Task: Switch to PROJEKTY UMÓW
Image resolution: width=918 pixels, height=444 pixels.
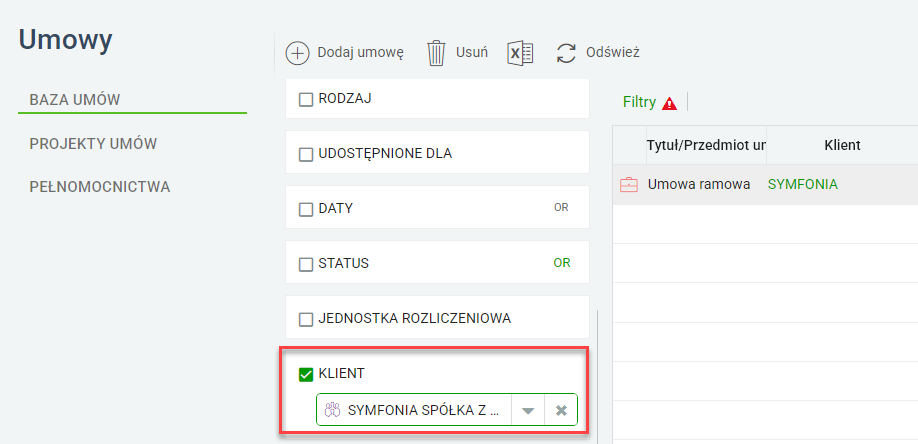Action: coord(93,144)
